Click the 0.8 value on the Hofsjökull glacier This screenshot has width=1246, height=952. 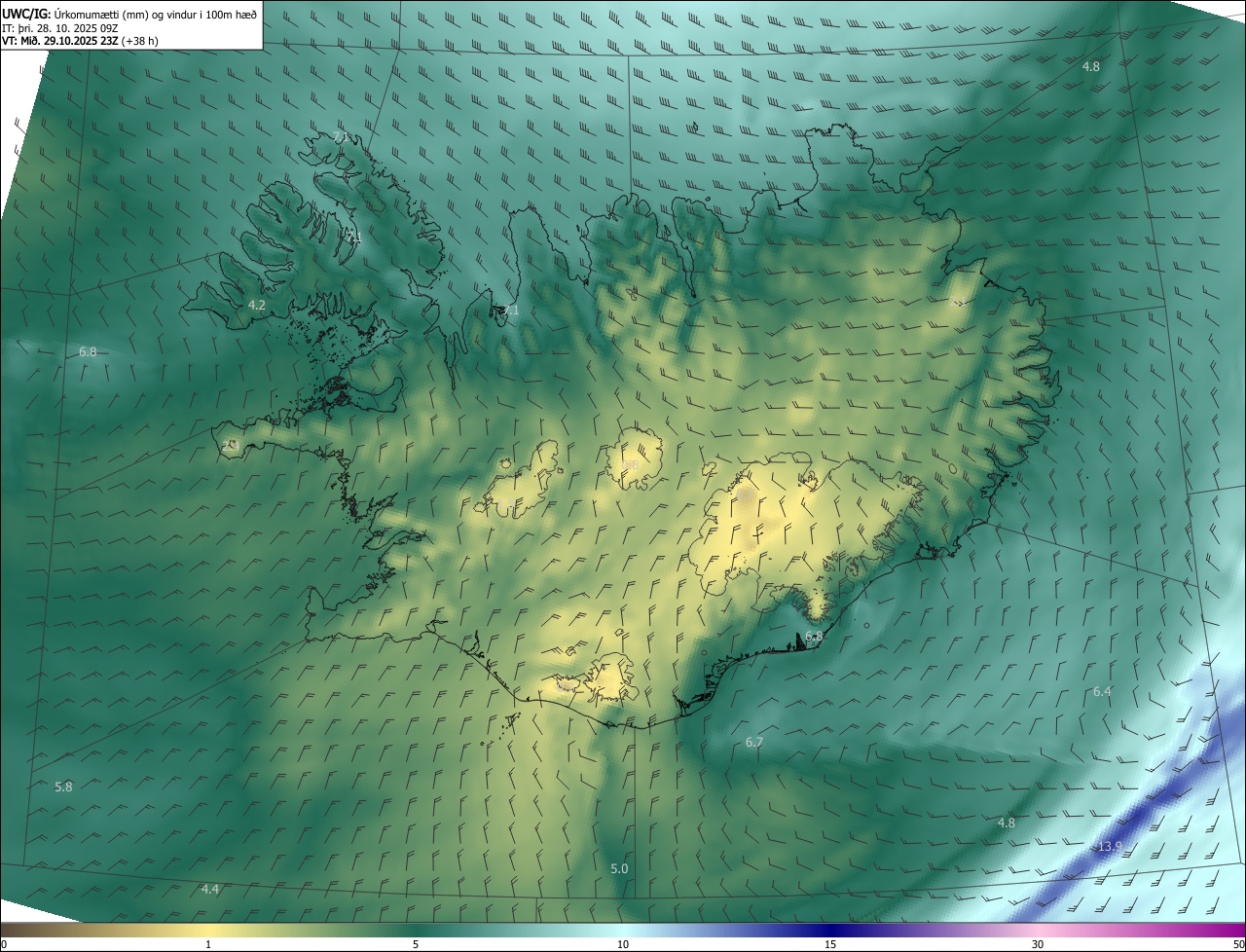point(631,465)
